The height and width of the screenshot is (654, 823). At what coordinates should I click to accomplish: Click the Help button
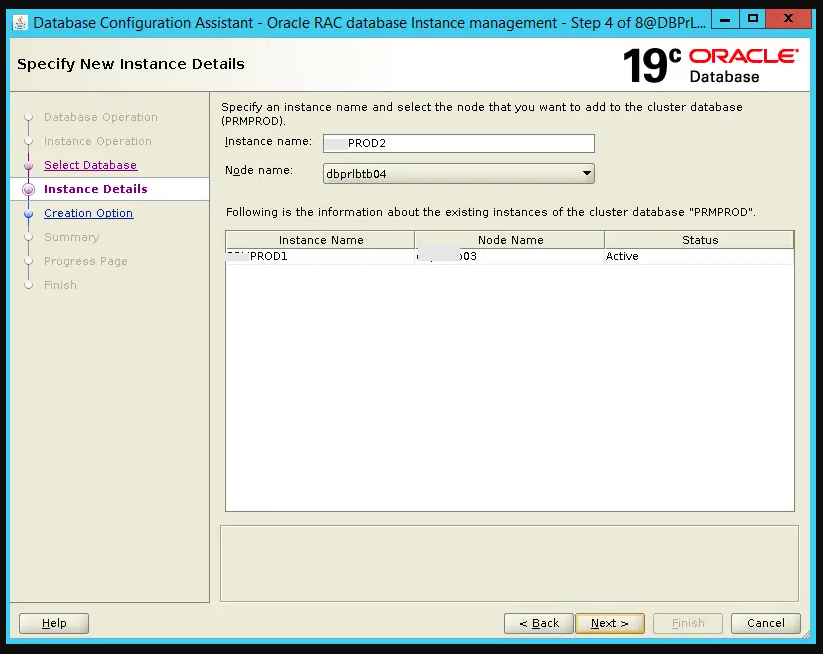(54, 623)
